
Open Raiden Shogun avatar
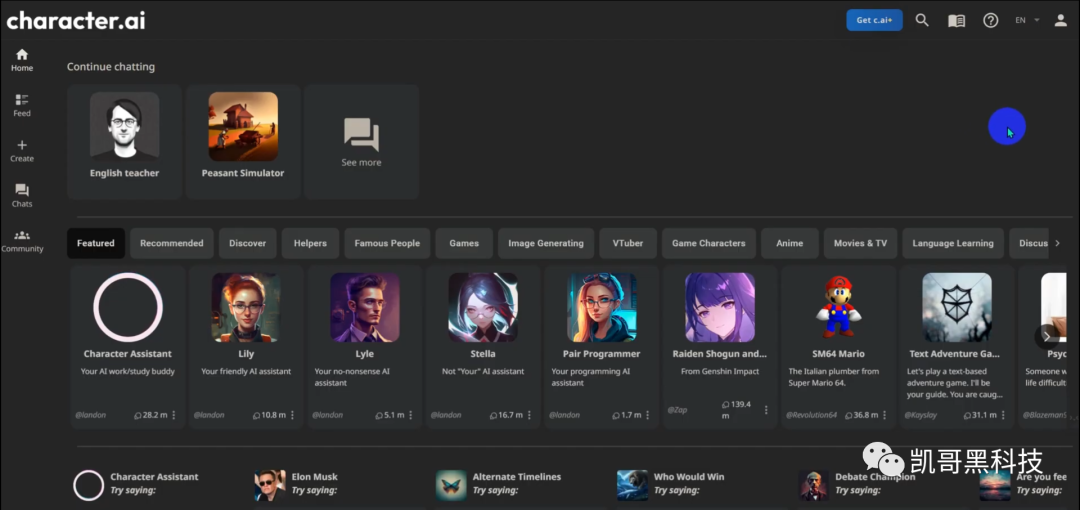coord(720,307)
